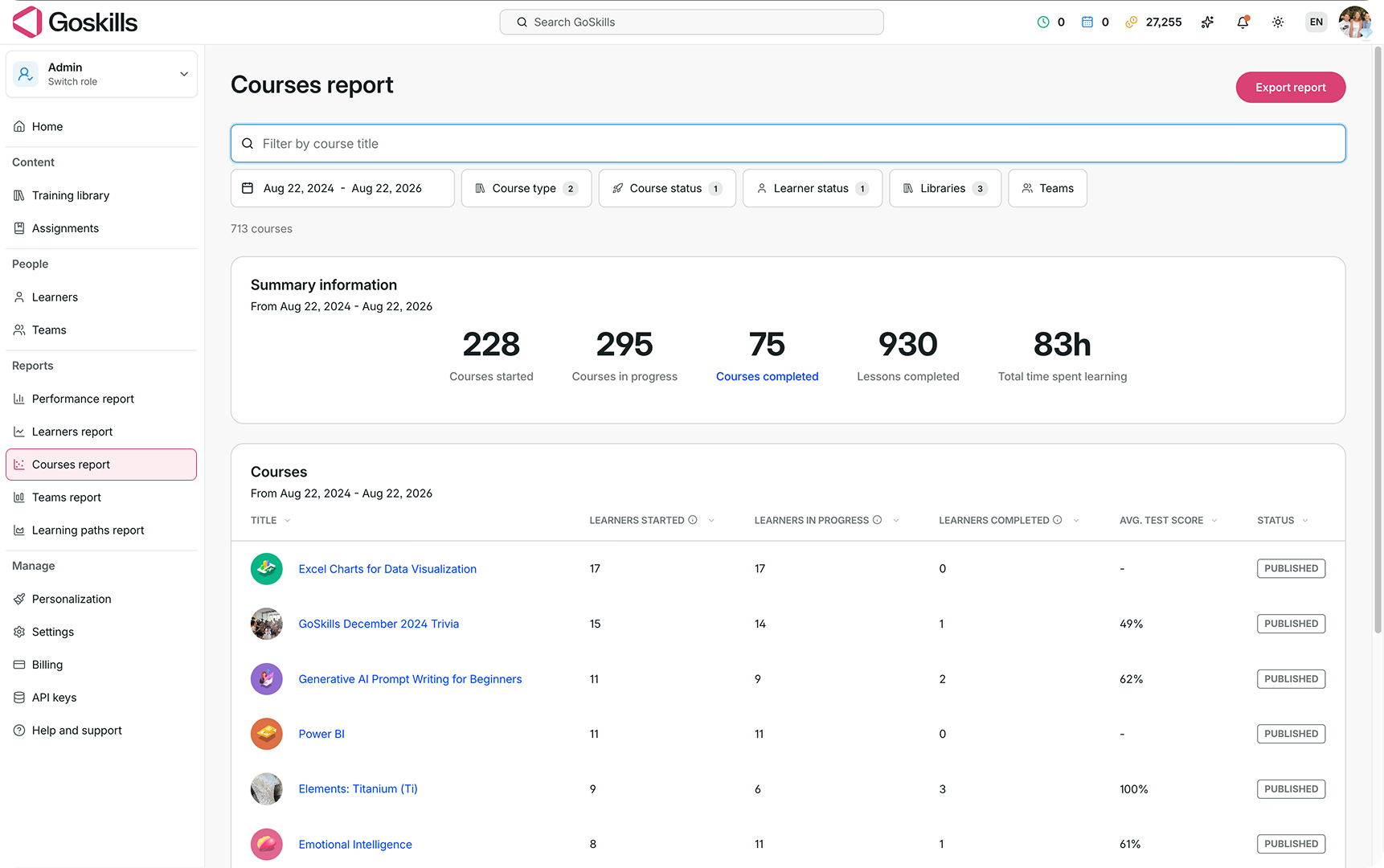Screen dimensions: 1384x868
Task: Click the Help and support question icon
Action: point(19,731)
